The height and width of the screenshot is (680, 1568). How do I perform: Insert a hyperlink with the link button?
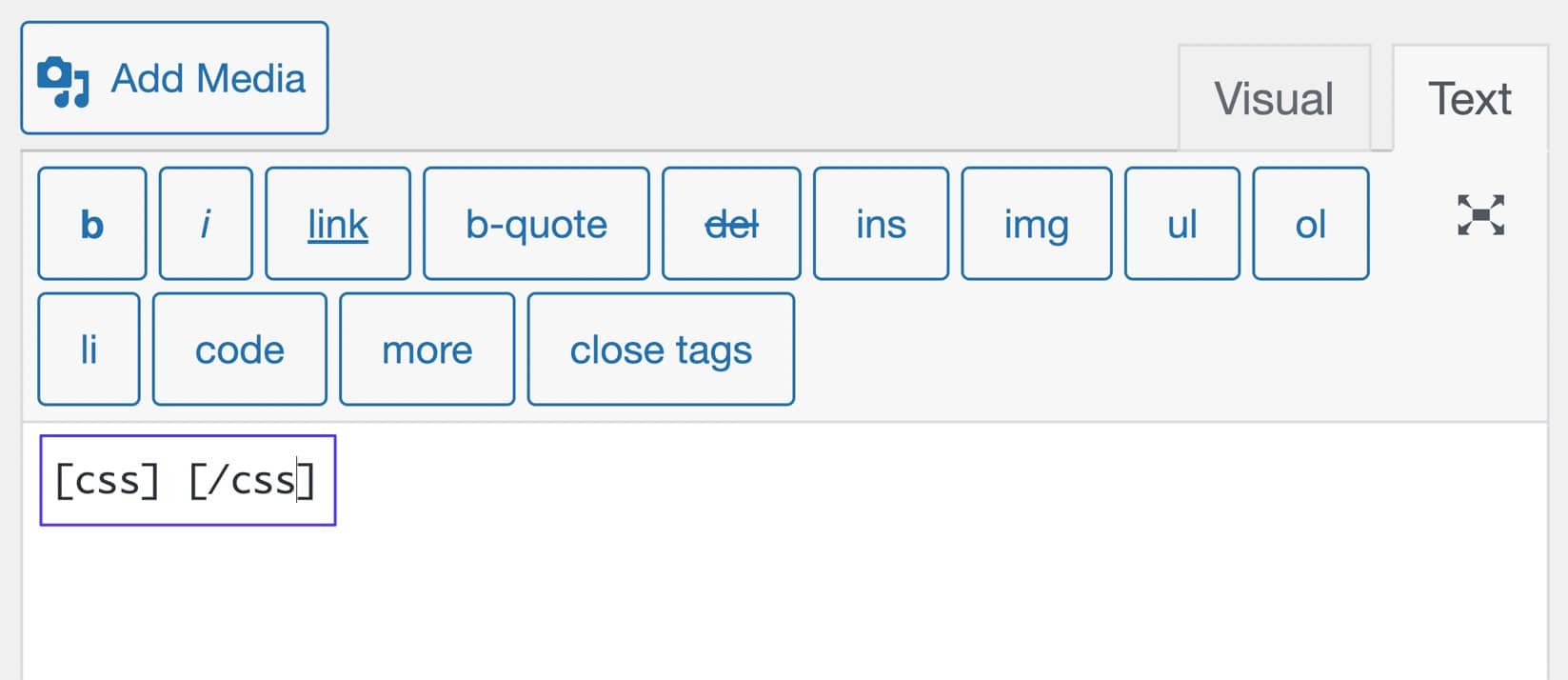point(337,224)
